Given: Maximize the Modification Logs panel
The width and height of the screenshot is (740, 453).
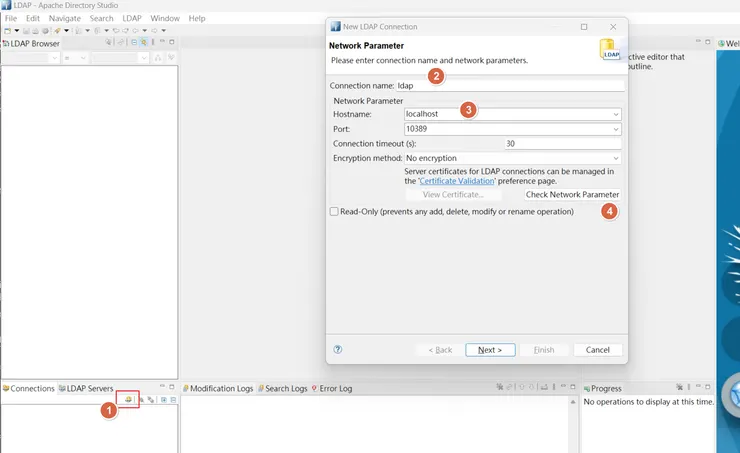Looking at the screenshot, I should tap(573, 387).
